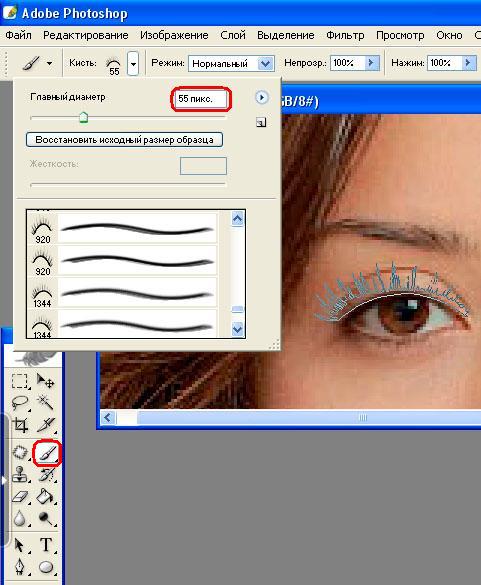Click the brush list scrollbar thumb

[x=238, y=309]
